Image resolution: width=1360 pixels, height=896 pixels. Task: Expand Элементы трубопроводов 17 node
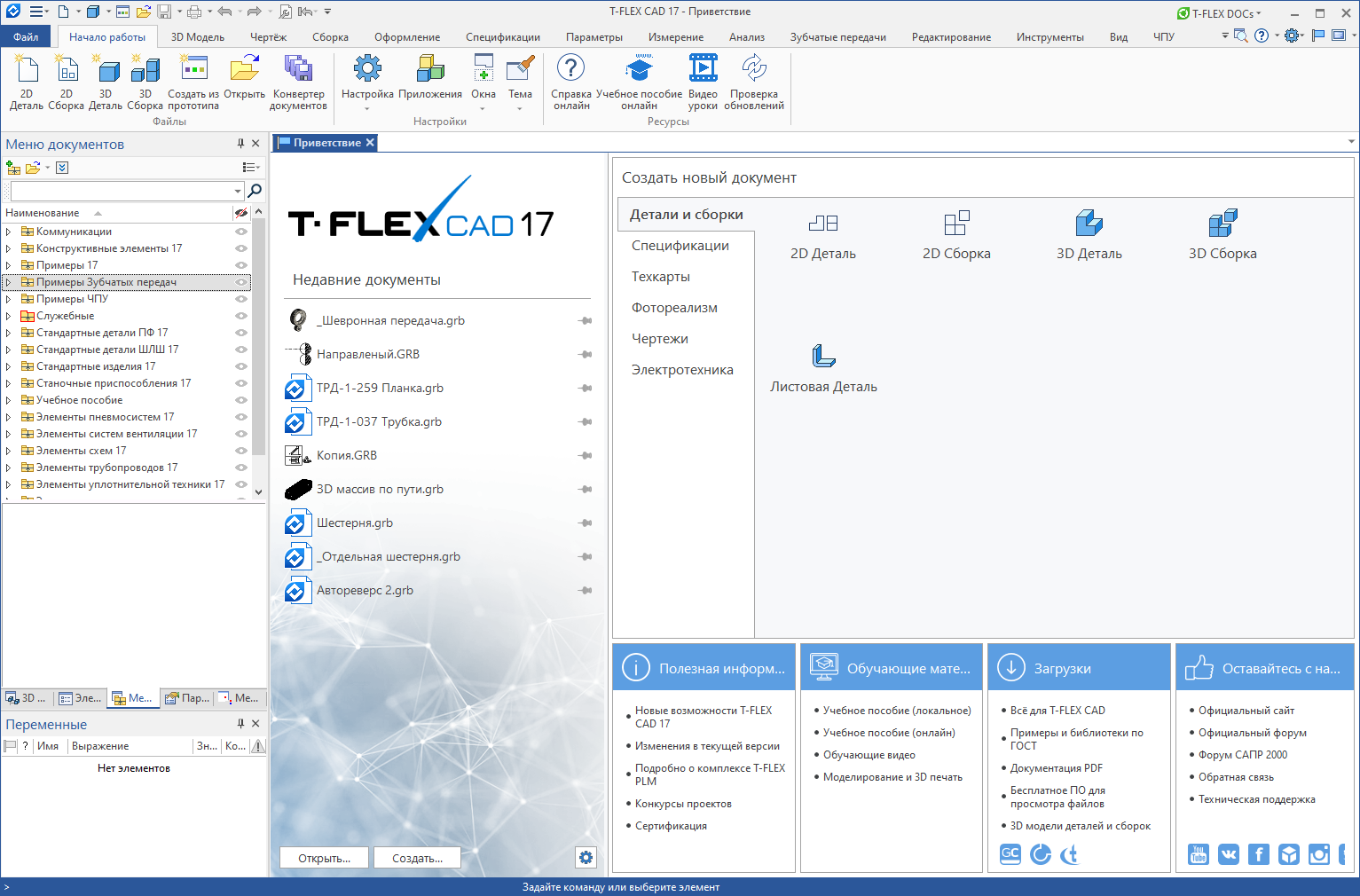click(9, 468)
